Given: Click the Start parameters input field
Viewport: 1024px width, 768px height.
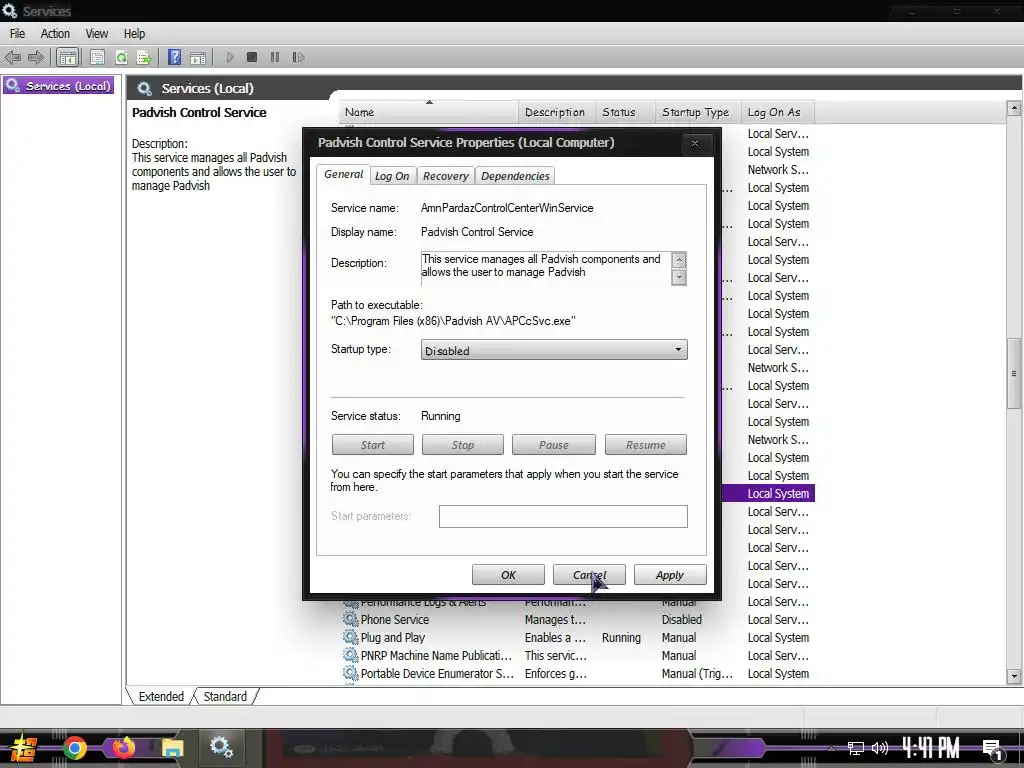Looking at the screenshot, I should coord(563,516).
